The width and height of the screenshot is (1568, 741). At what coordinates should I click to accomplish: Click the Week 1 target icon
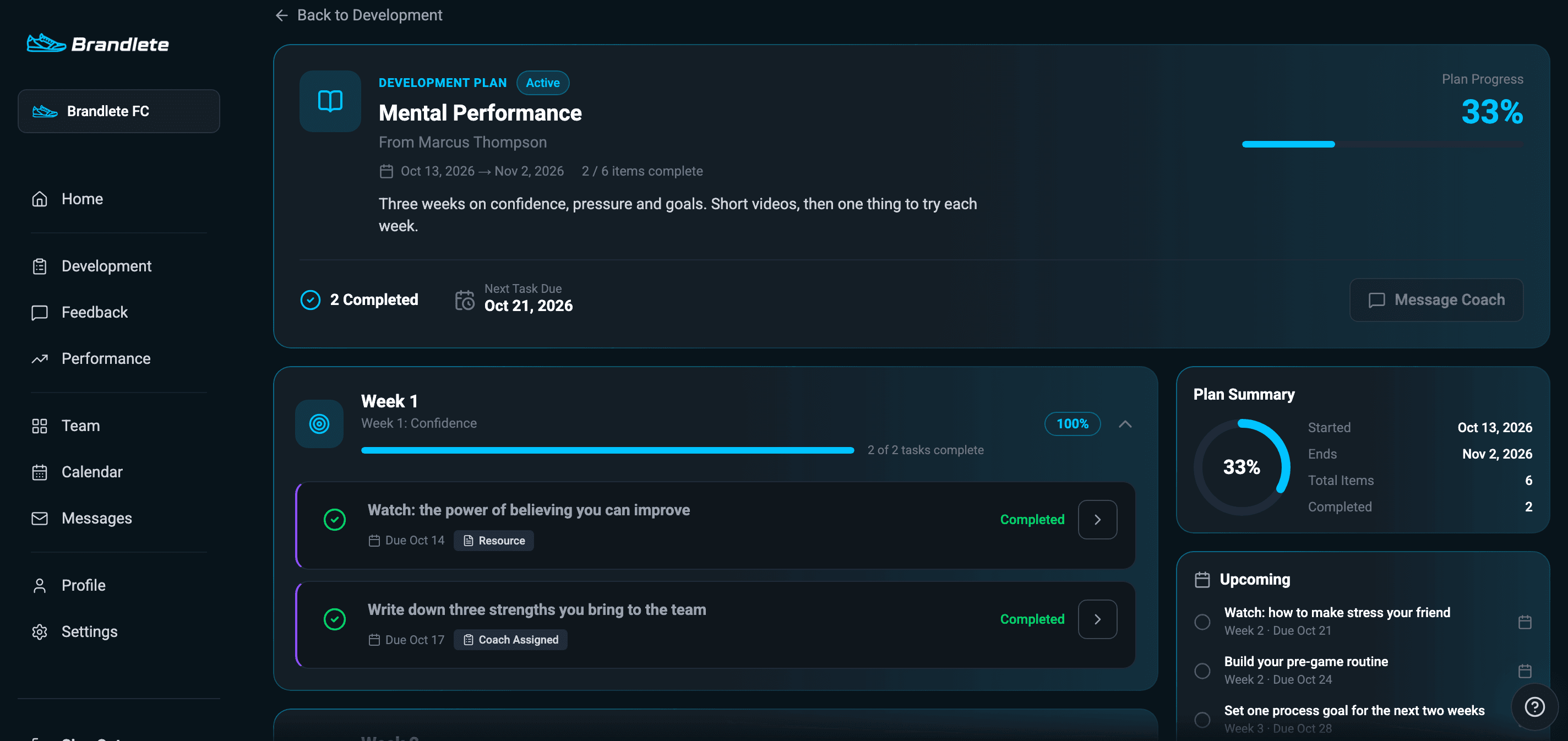pyautogui.click(x=319, y=424)
